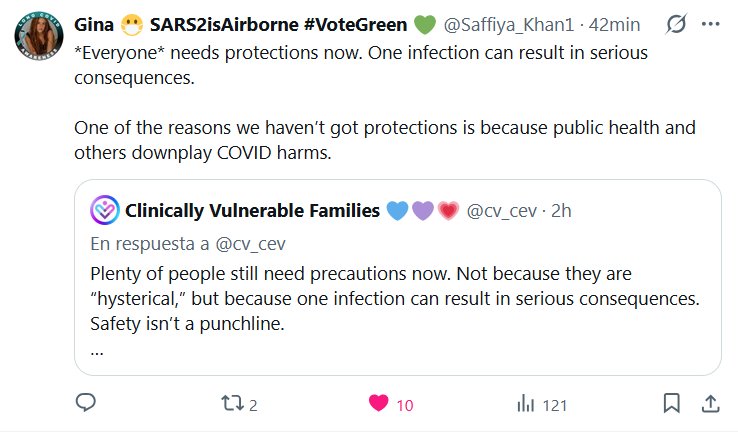Screen dimensions: 738x432
Task: Unlike the post via the pink heart
Action: tap(379, 403)
